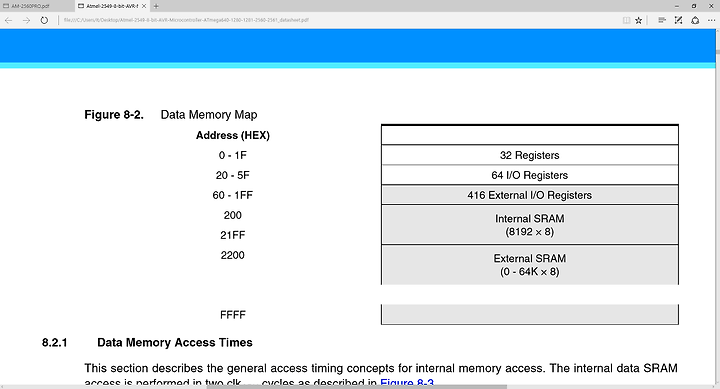Click the 'External SRAM' block

(529, 265)
